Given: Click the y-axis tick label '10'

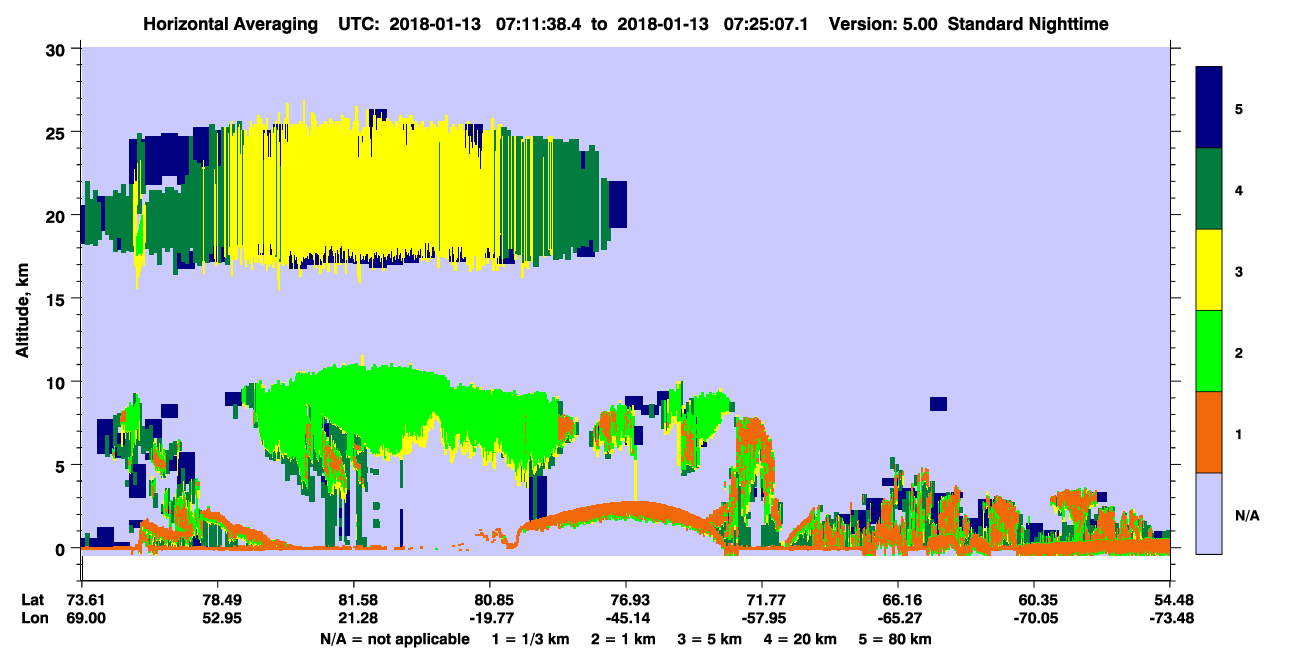Looking at the screenshot, I should coord(58,382).
